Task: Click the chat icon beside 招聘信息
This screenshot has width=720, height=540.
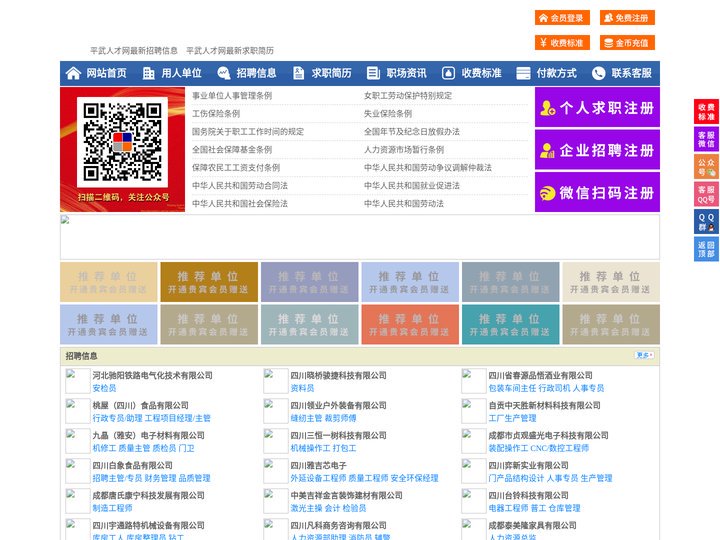Action: [x=224, y=73]
